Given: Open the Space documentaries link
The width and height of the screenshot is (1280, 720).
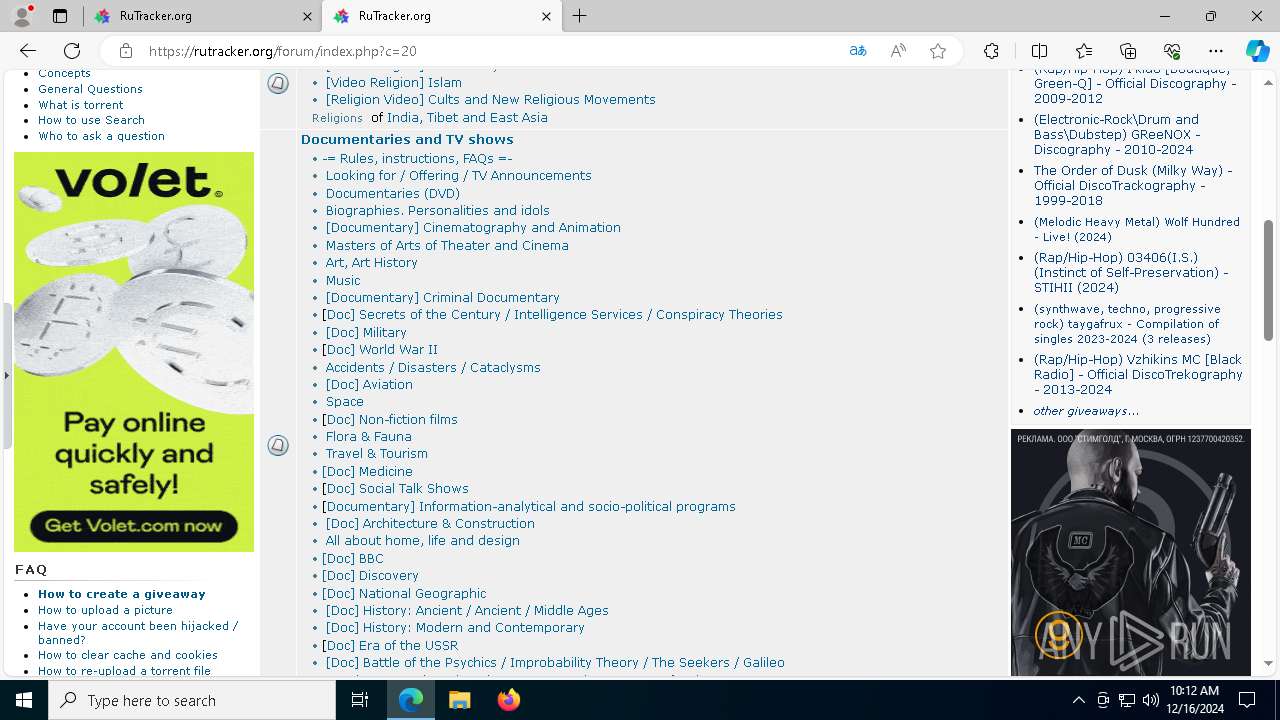Looking at the screenshot, I should point(345,402).
